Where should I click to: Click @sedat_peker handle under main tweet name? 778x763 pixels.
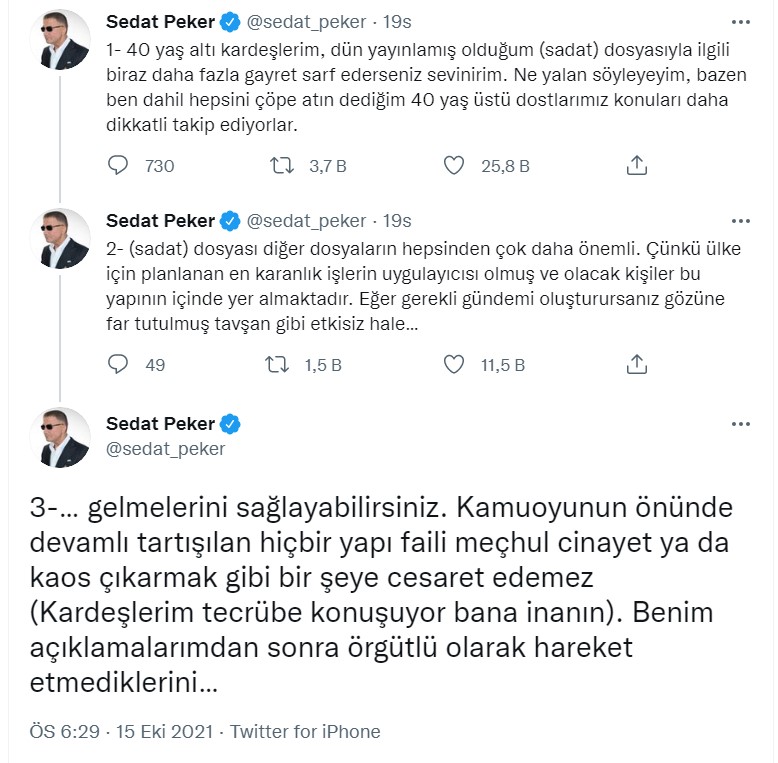tap(165, 449)
